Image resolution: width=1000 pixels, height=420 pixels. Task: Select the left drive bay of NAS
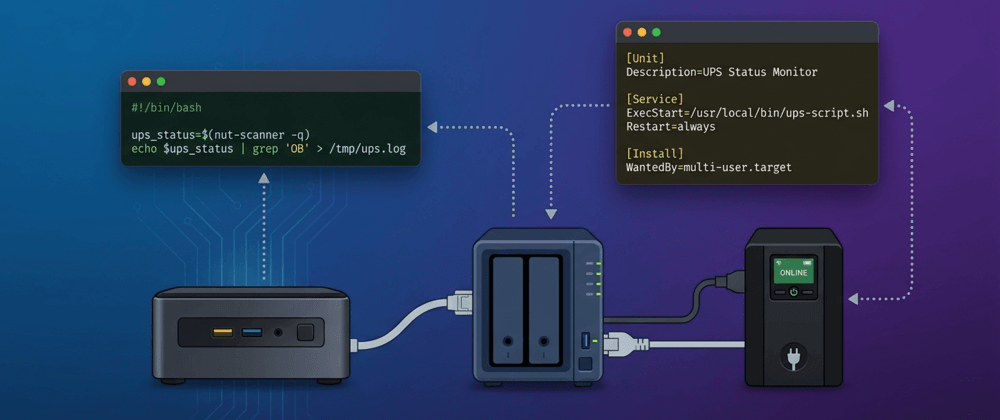(509, 308)
